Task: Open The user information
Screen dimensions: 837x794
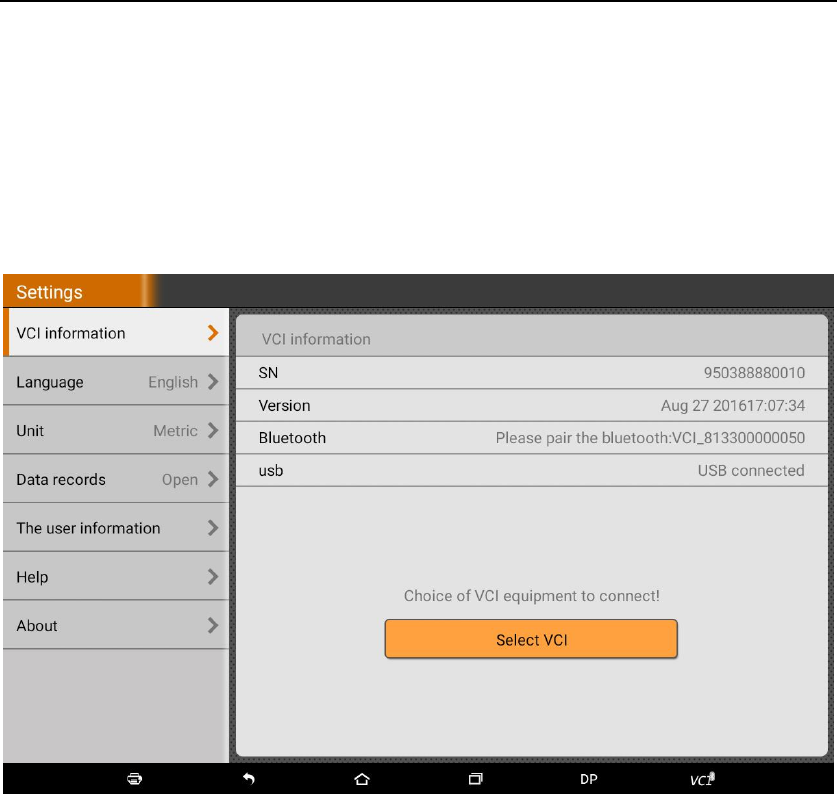Action: [x=116, y=528]
